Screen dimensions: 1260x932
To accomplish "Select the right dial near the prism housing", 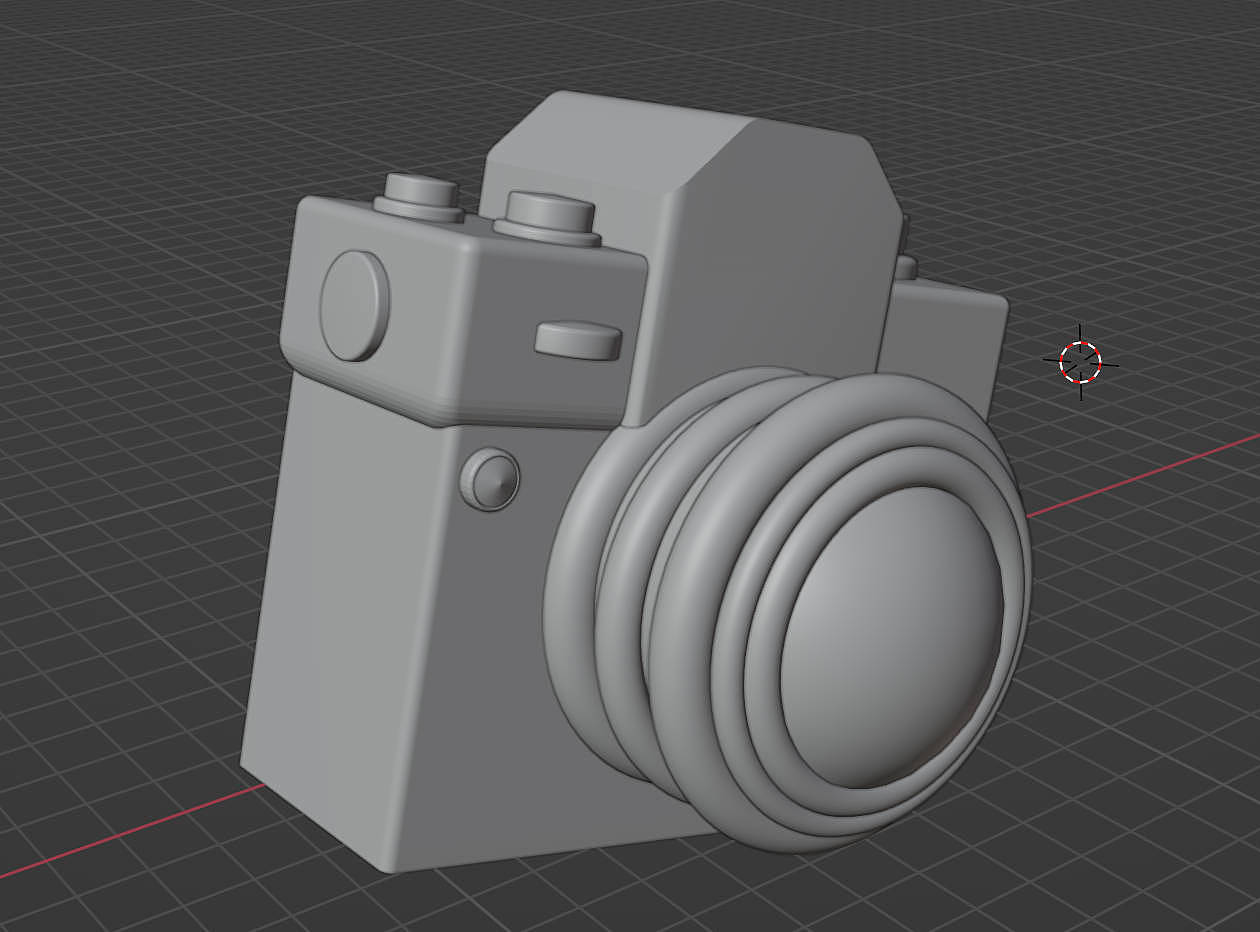I will point(547,218).
